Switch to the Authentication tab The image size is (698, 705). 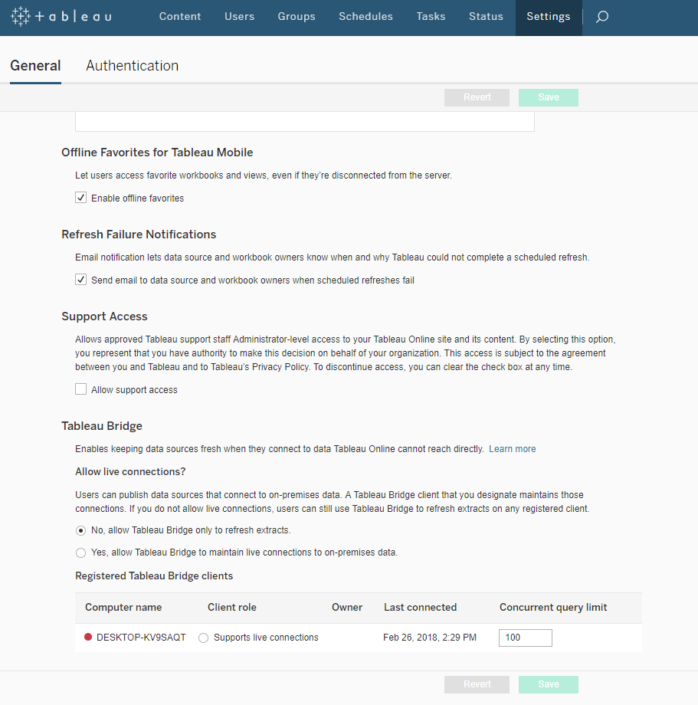[132, 66]
